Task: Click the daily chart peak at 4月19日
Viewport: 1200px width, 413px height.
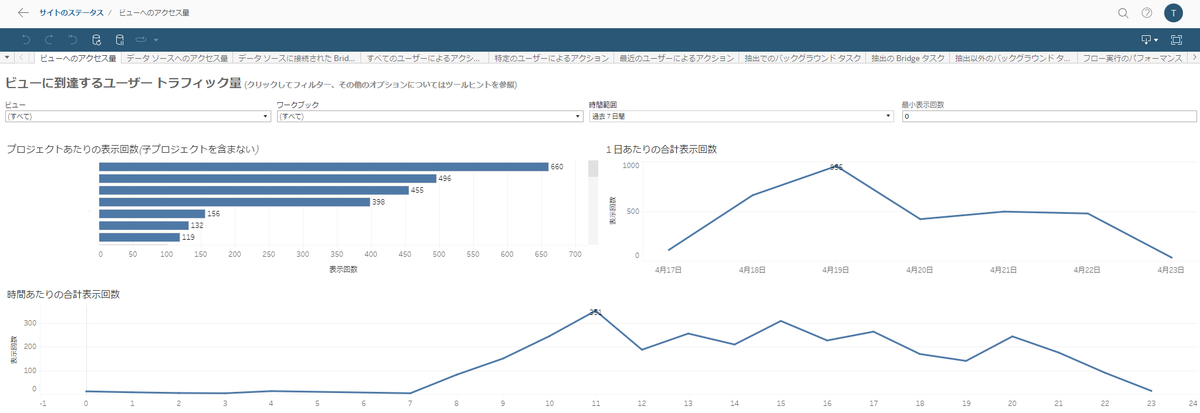Action: (x=836, y=167)
